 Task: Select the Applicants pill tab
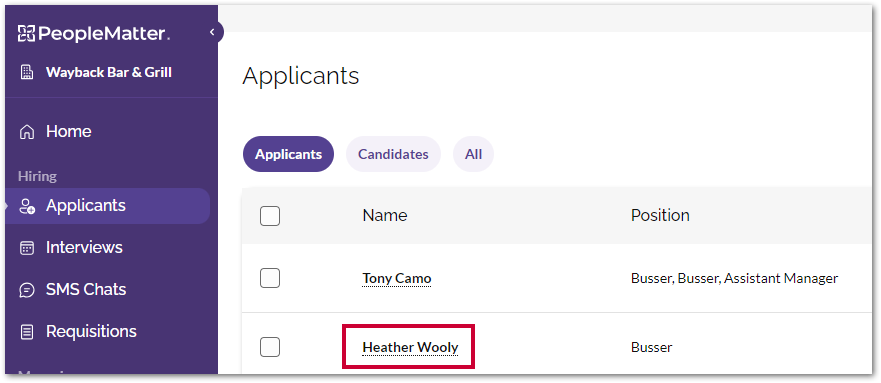tap(288, 154)
